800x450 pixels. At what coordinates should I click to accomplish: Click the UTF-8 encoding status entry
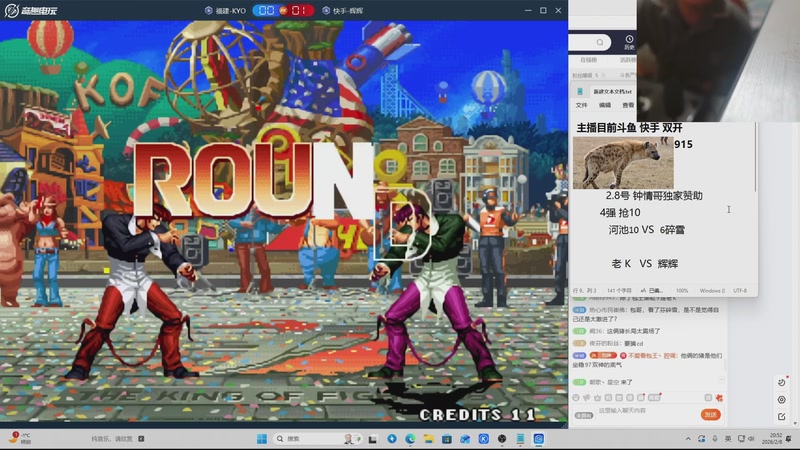pyautogui.click(x=740, y=291)
